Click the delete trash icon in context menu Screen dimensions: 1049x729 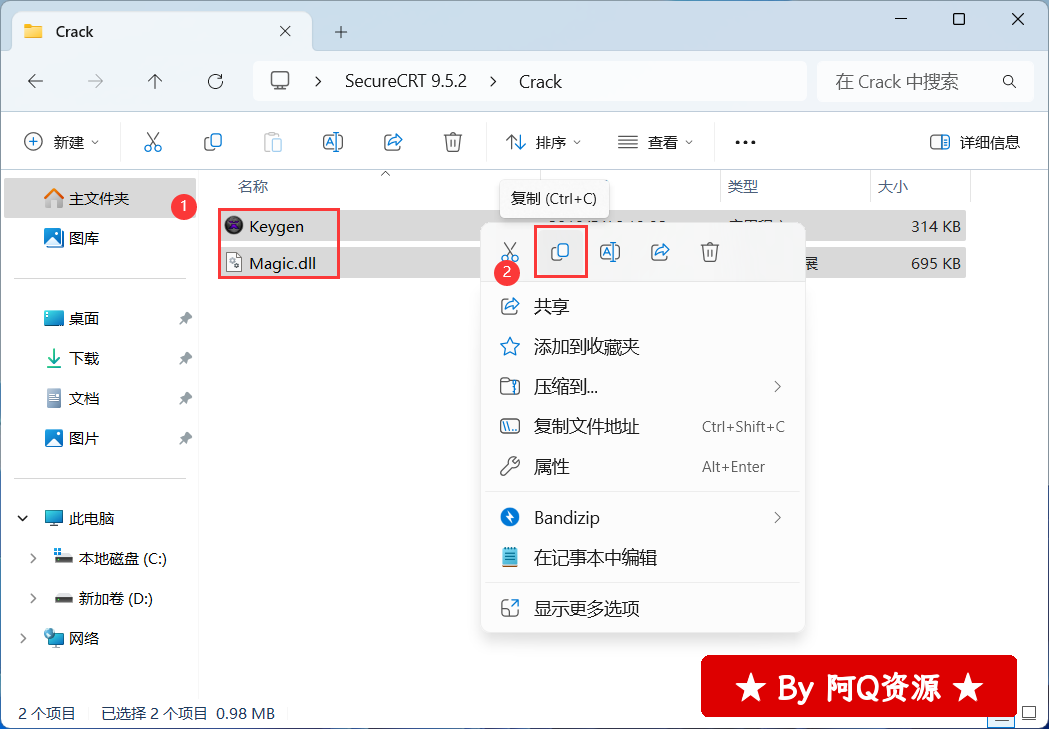point(710,252)
